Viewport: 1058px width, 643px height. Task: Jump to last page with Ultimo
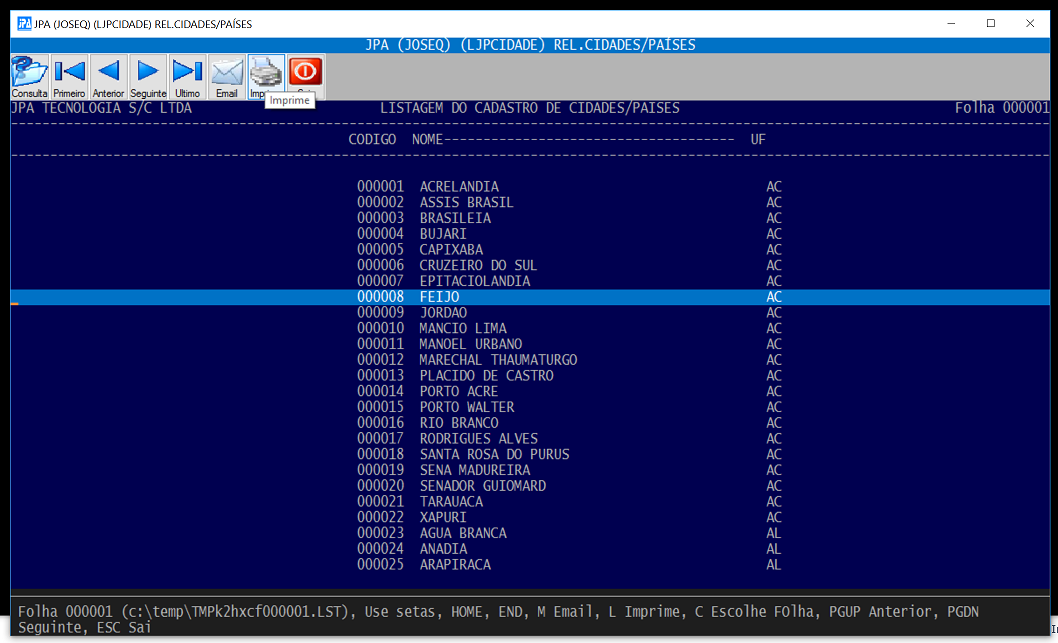pyautogui.click(x=187, y=77)
